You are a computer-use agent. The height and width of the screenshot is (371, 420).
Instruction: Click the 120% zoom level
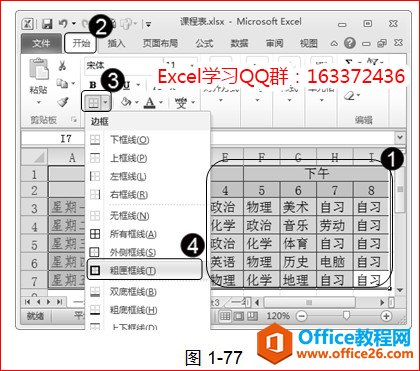[x=278, y=316]
